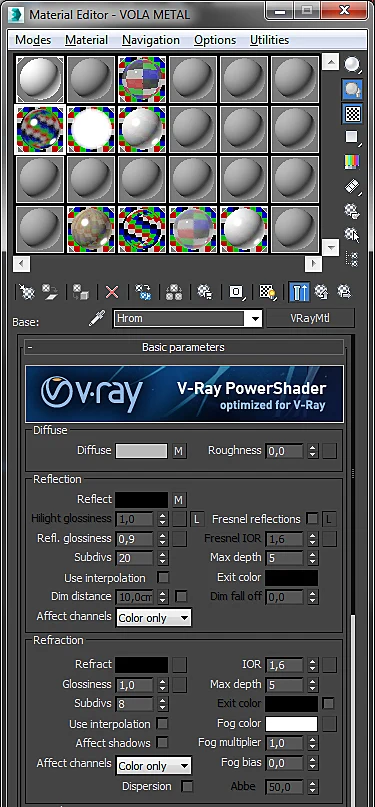Click the Refraction IOR map slot button
The image size is (375, 807).
tap(329, 664)
